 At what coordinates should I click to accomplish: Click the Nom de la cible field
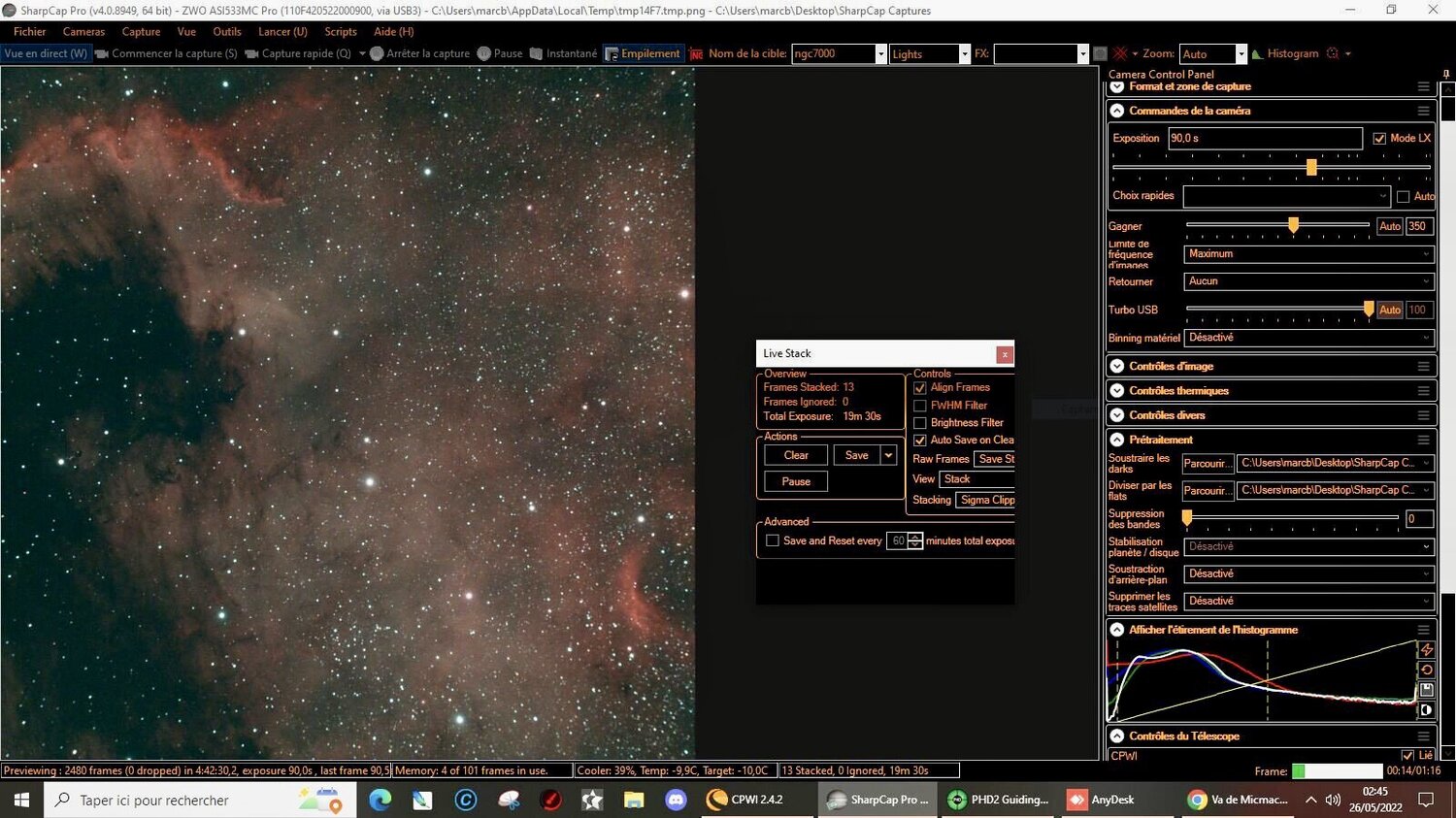tap(840, 53)
